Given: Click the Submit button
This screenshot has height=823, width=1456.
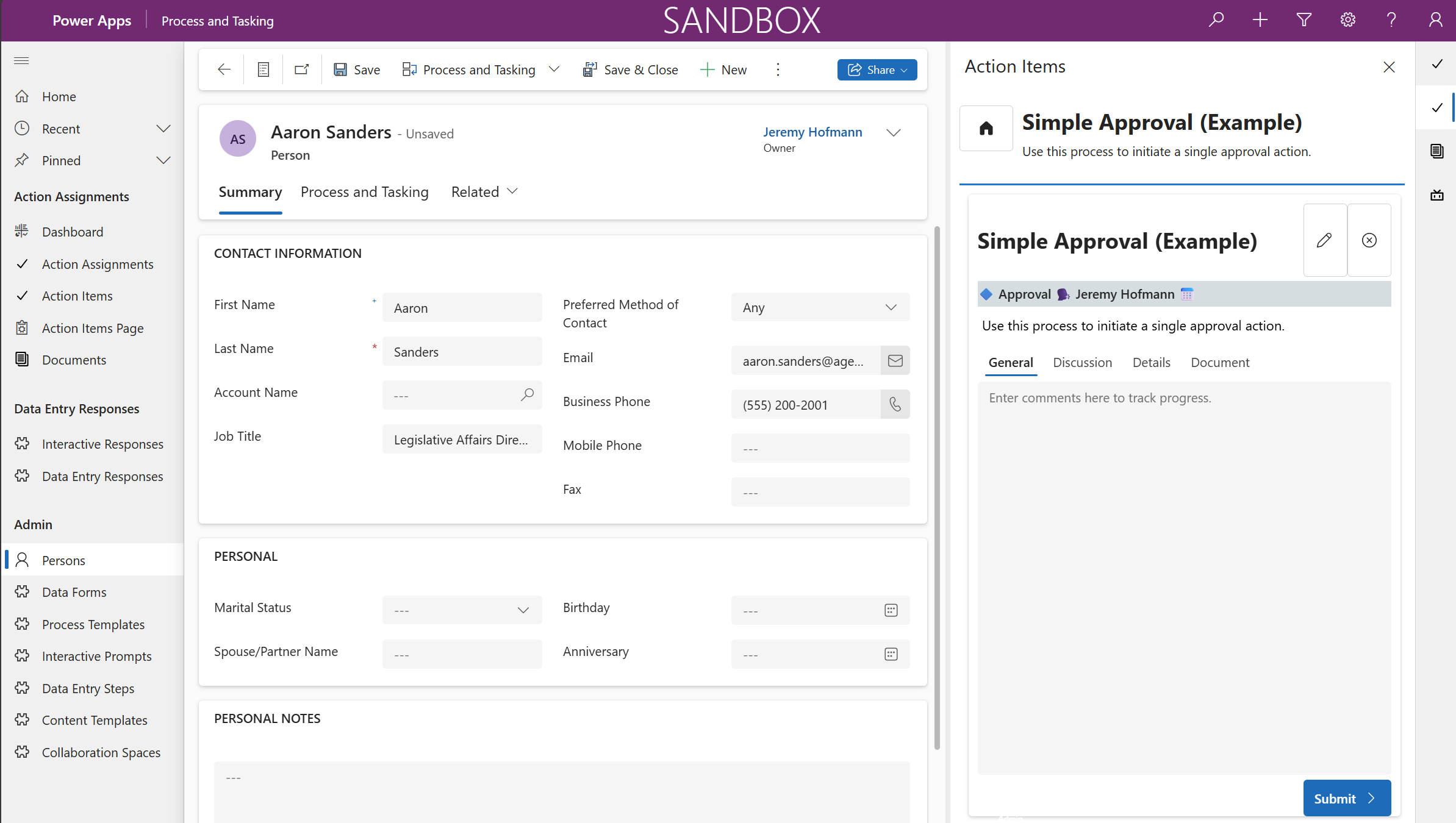Looking at the screenshot, I should (1346, 798).
